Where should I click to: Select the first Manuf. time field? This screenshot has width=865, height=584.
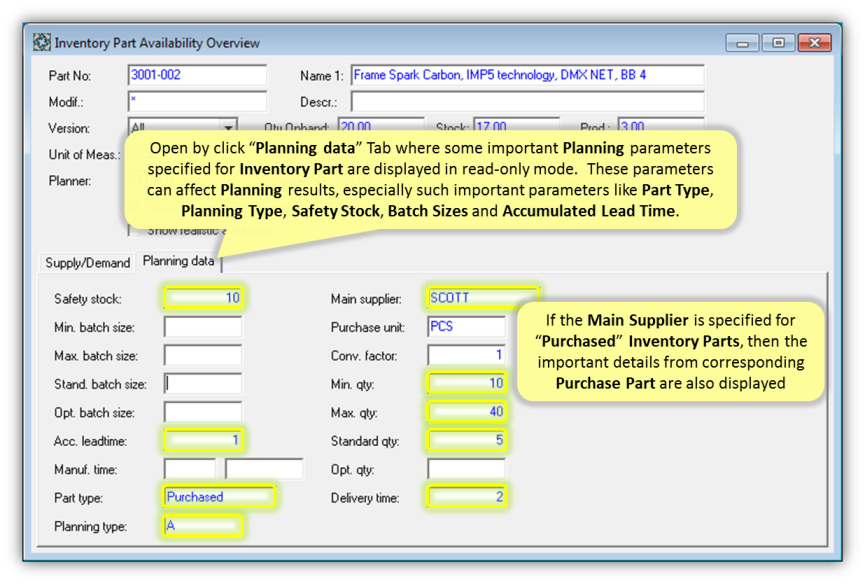190,469
